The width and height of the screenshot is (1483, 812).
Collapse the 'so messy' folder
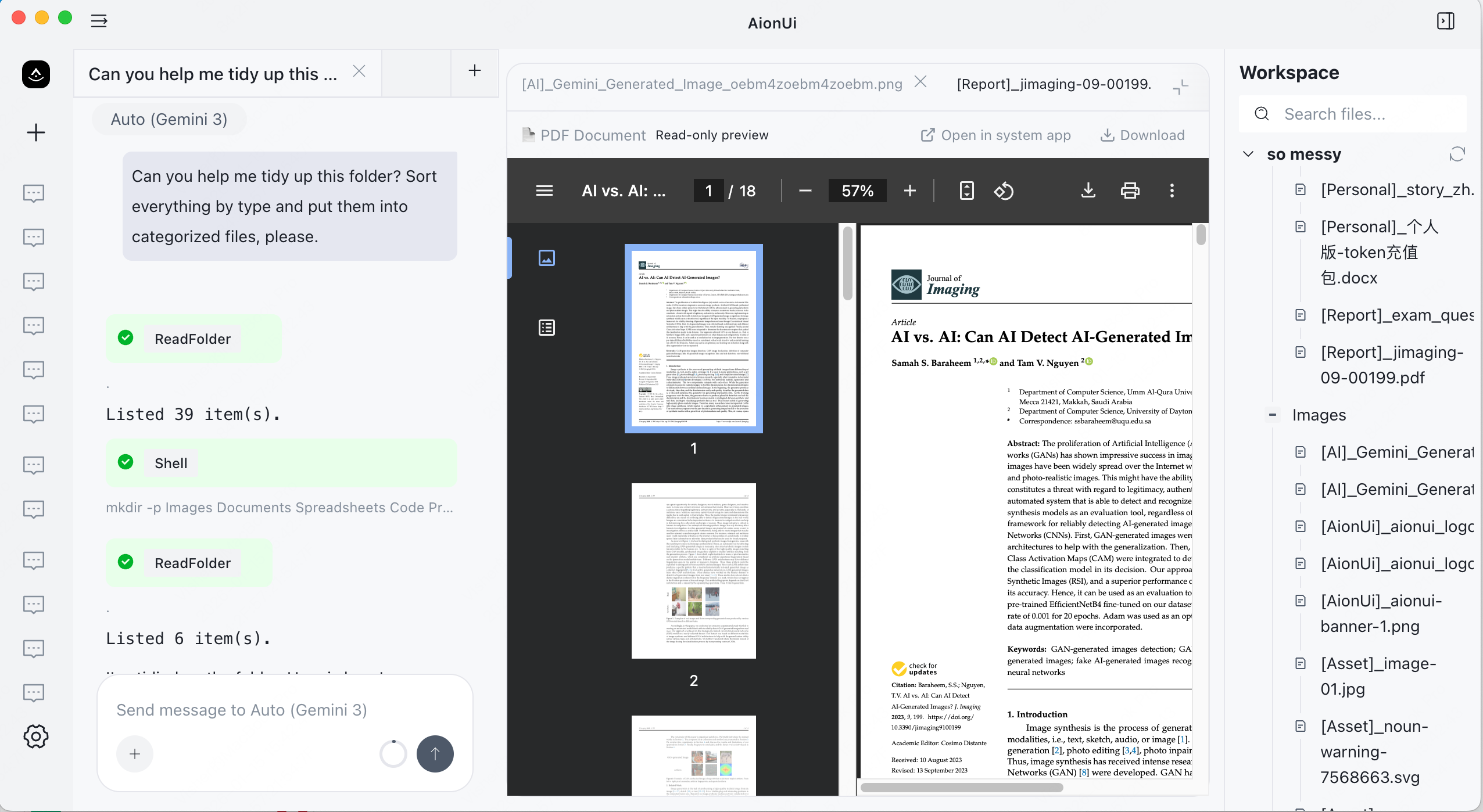[x=1248, y=154]
